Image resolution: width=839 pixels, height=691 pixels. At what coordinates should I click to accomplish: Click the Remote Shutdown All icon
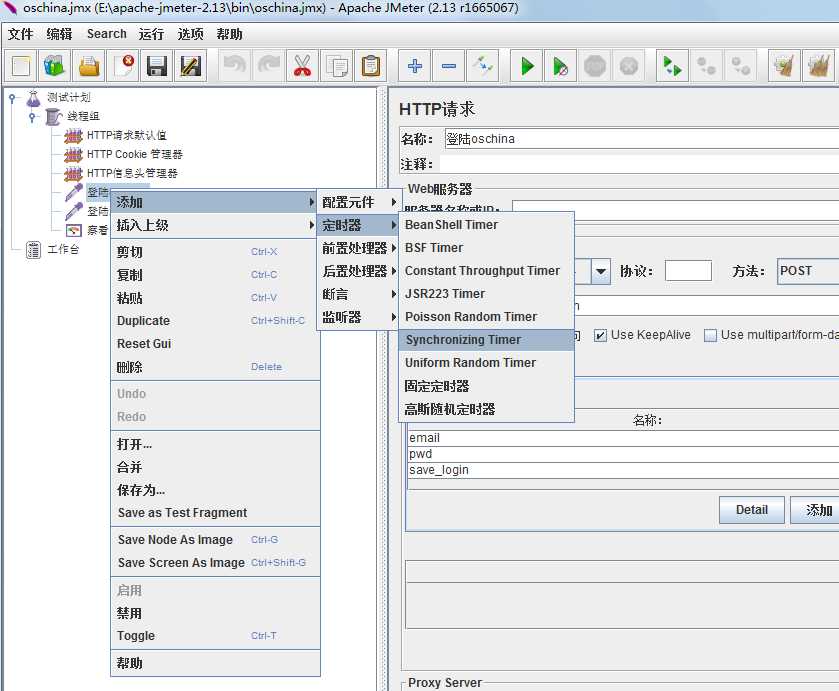[x=741, y=66]
